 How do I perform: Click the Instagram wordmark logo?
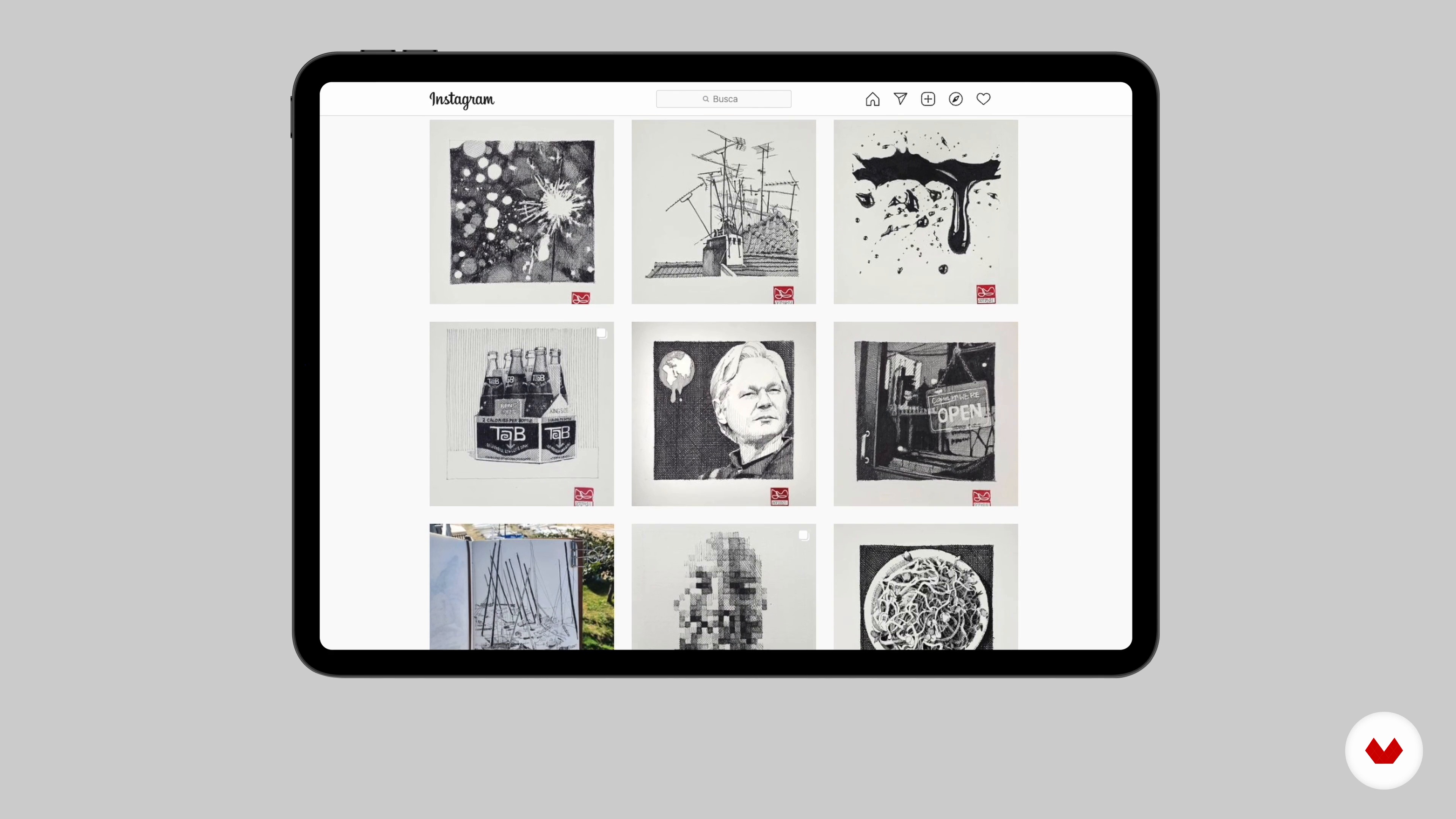click(x=461, y=99)
